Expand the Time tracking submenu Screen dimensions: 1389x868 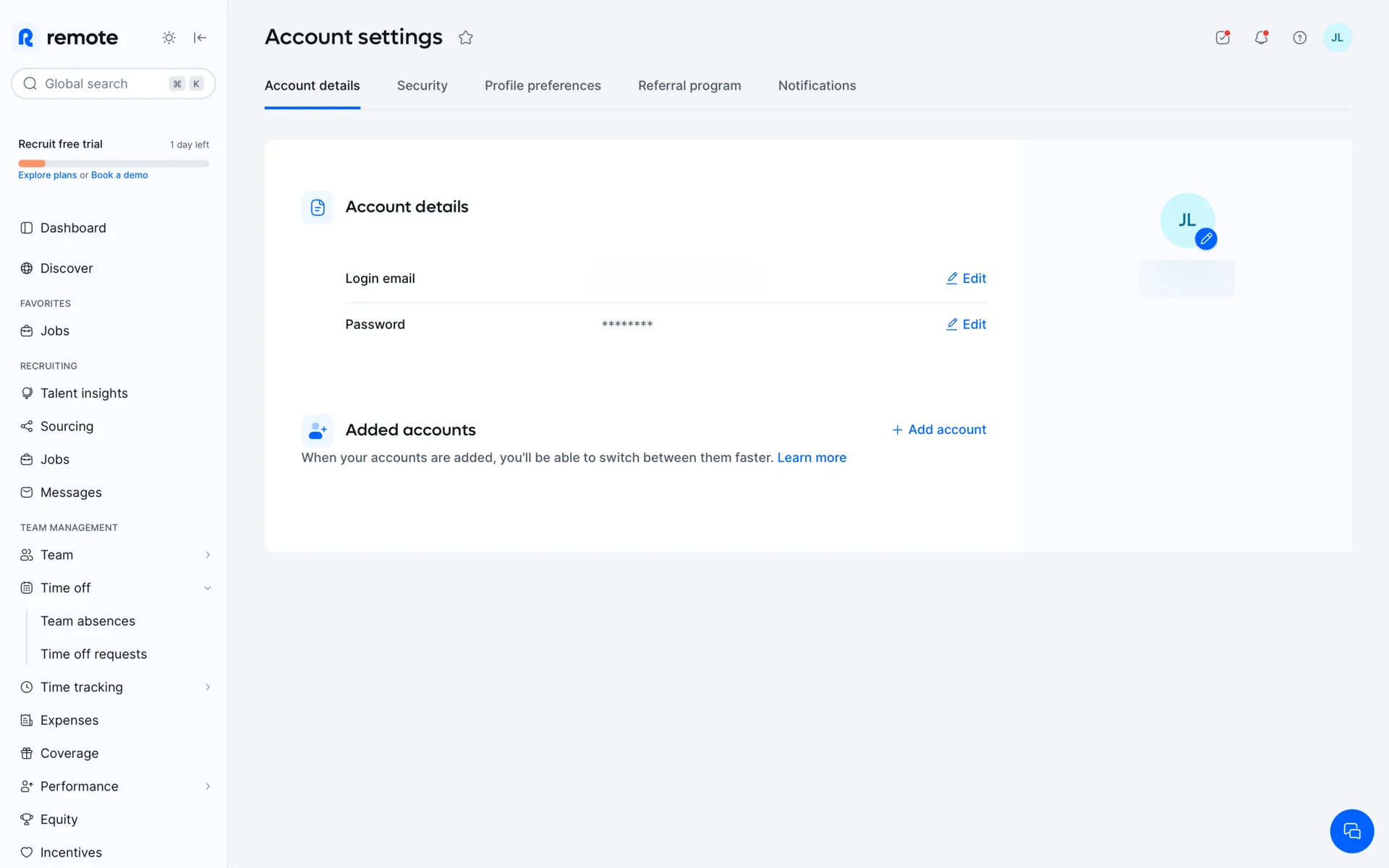tap(208, 687)
